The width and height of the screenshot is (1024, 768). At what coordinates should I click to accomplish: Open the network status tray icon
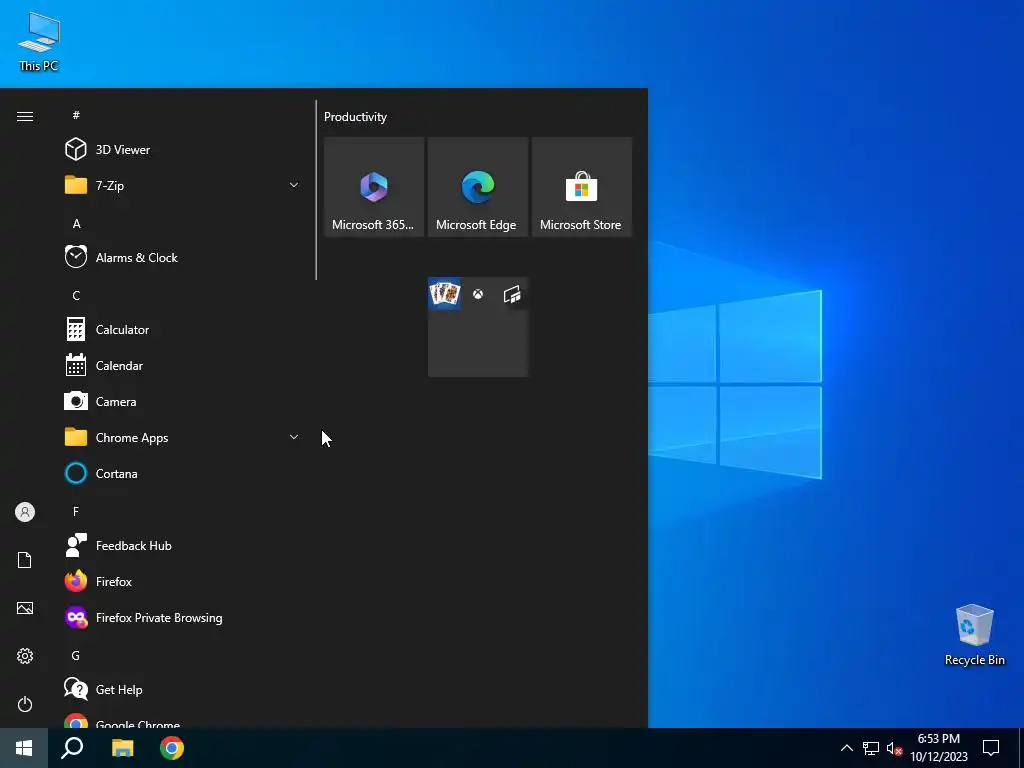pos(871,748)
